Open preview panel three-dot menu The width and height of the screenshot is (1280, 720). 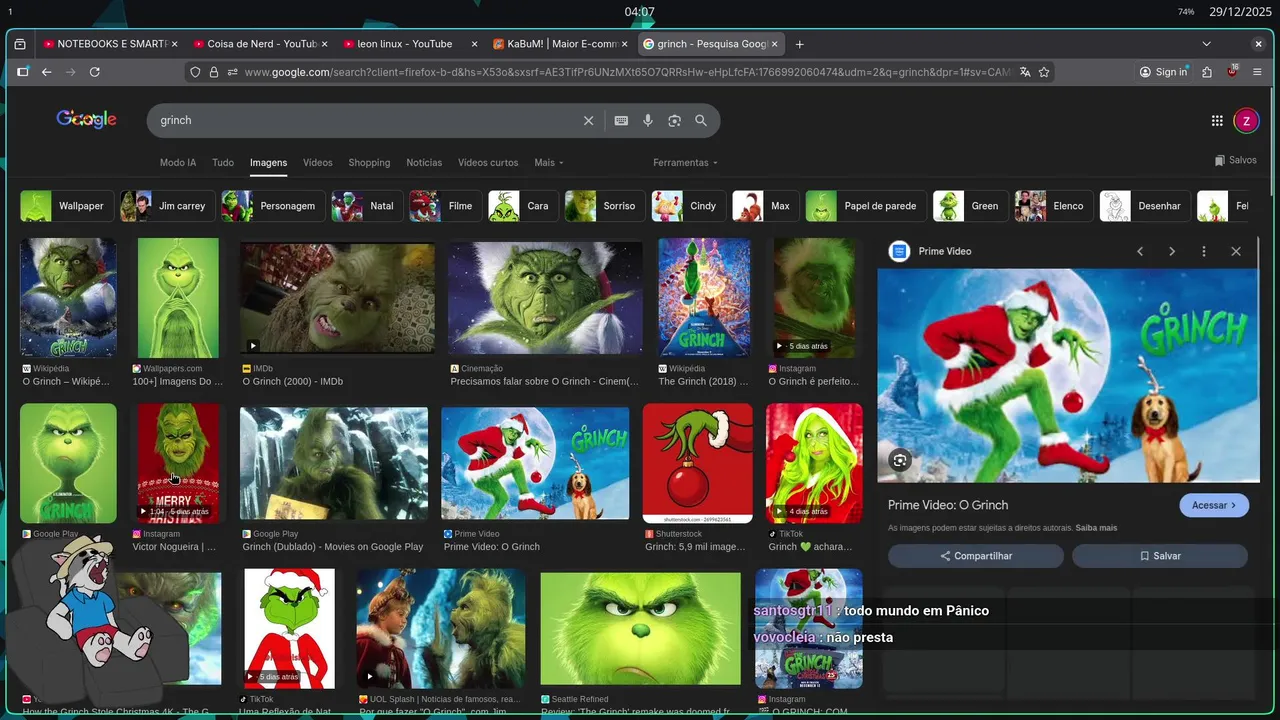(1204, 251)
